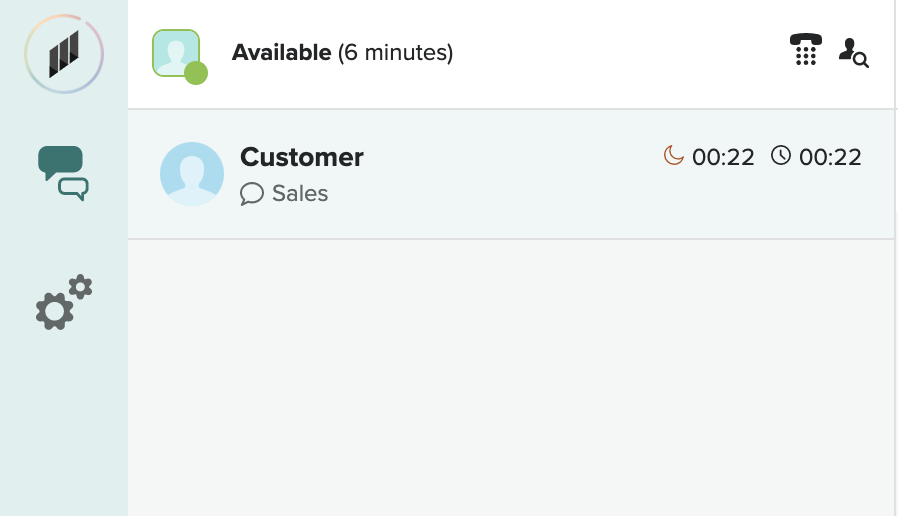
Task: Click the moon idle-time icon
Action: point(674,156)
